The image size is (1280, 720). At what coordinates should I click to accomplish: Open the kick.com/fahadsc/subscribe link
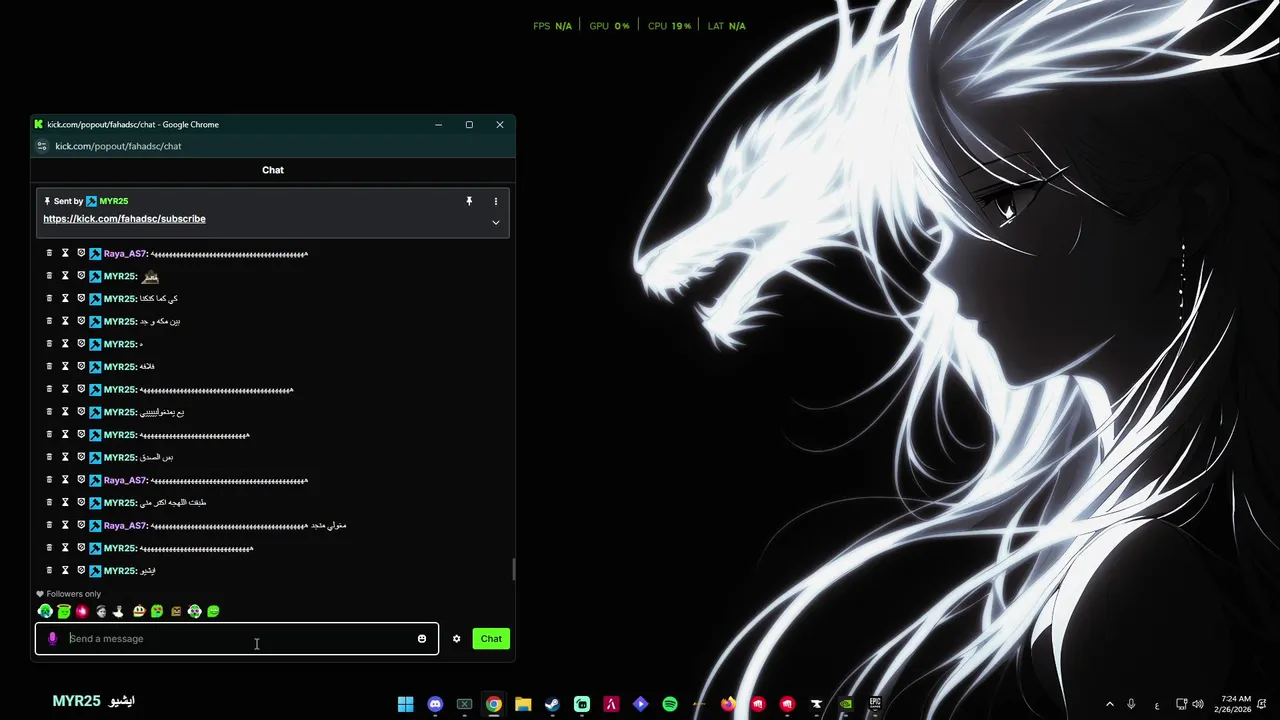point(124,219)
